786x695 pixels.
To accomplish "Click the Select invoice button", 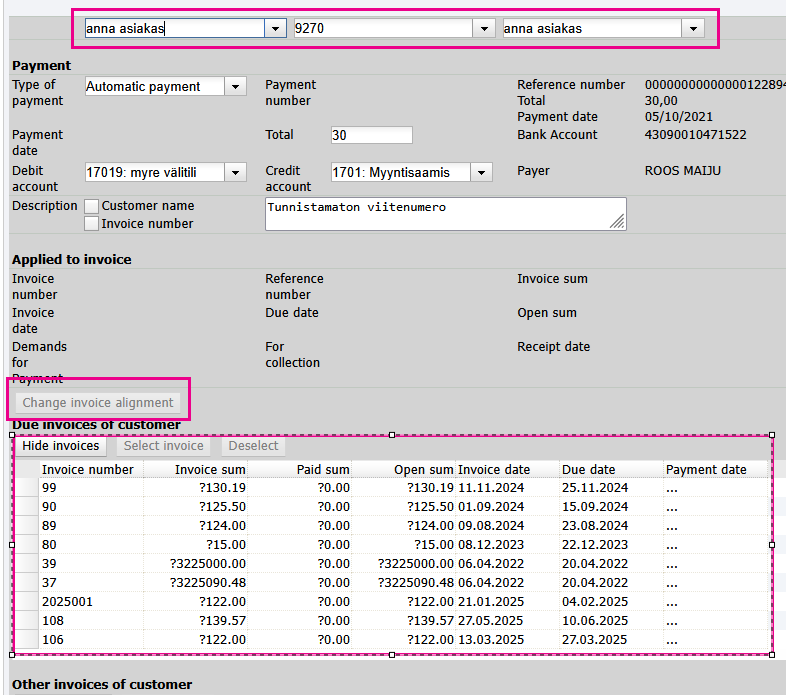I will 163,446.
